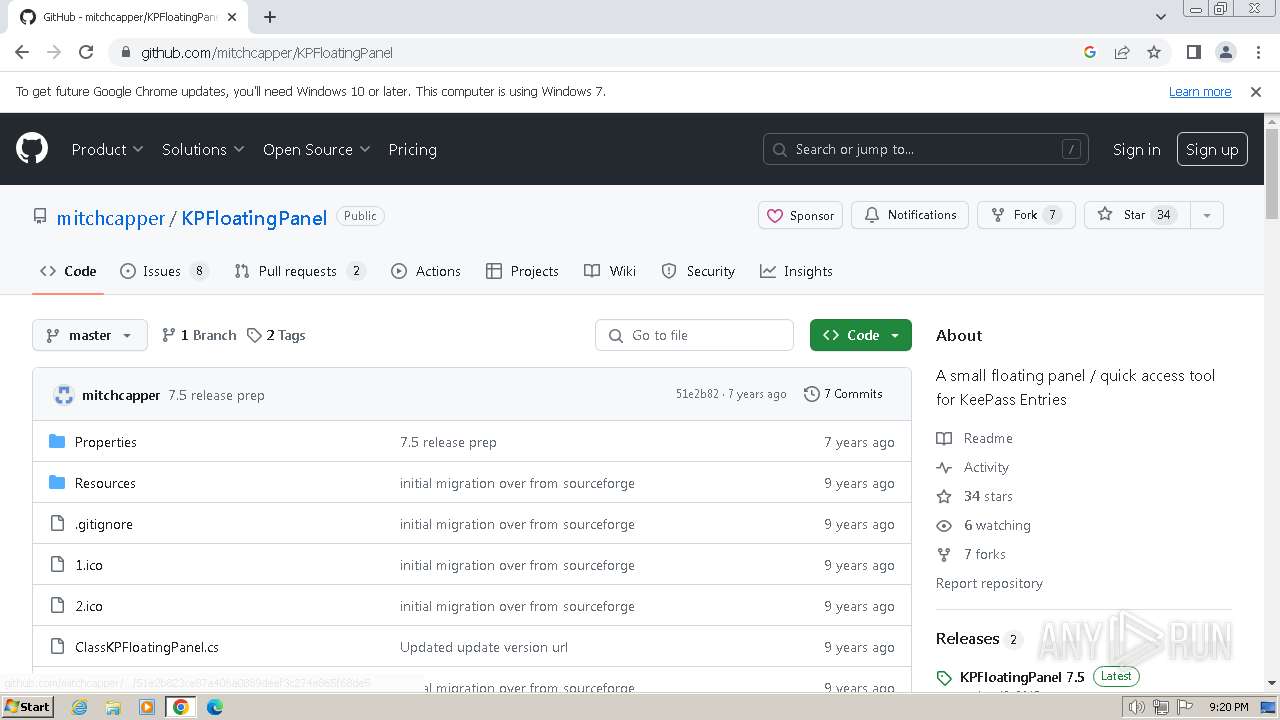Click the Google icon in address bar
1280x720 pixels.
(x=1090, y=52)
